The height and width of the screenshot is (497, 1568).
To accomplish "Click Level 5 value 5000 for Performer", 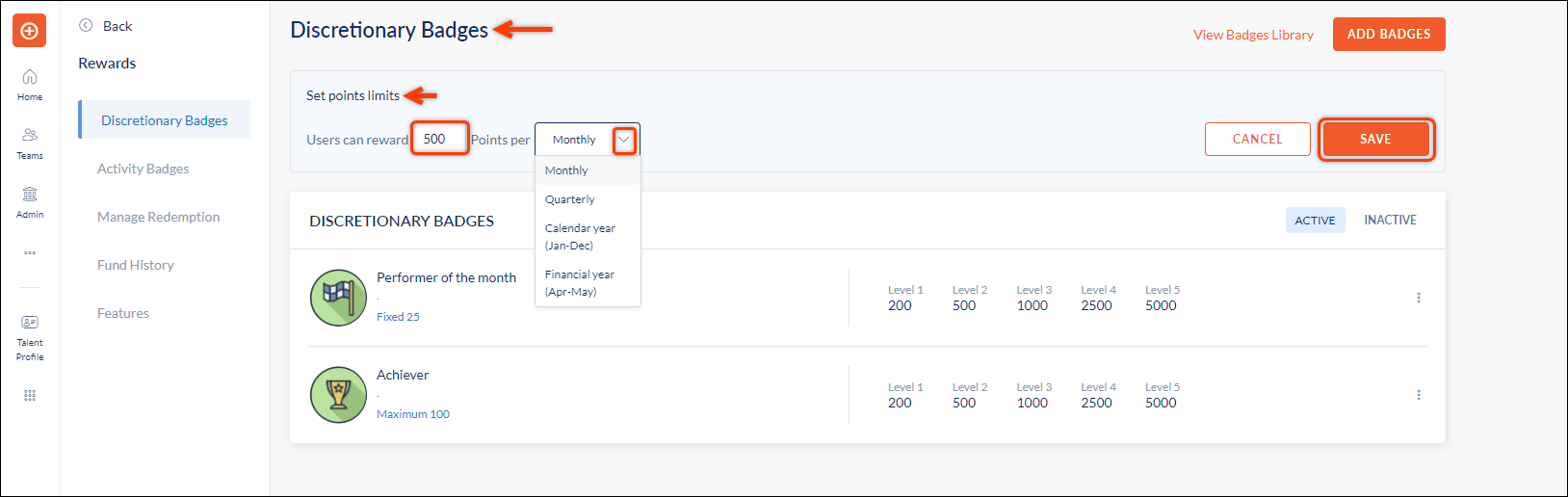I will [x=1161, y=305].
